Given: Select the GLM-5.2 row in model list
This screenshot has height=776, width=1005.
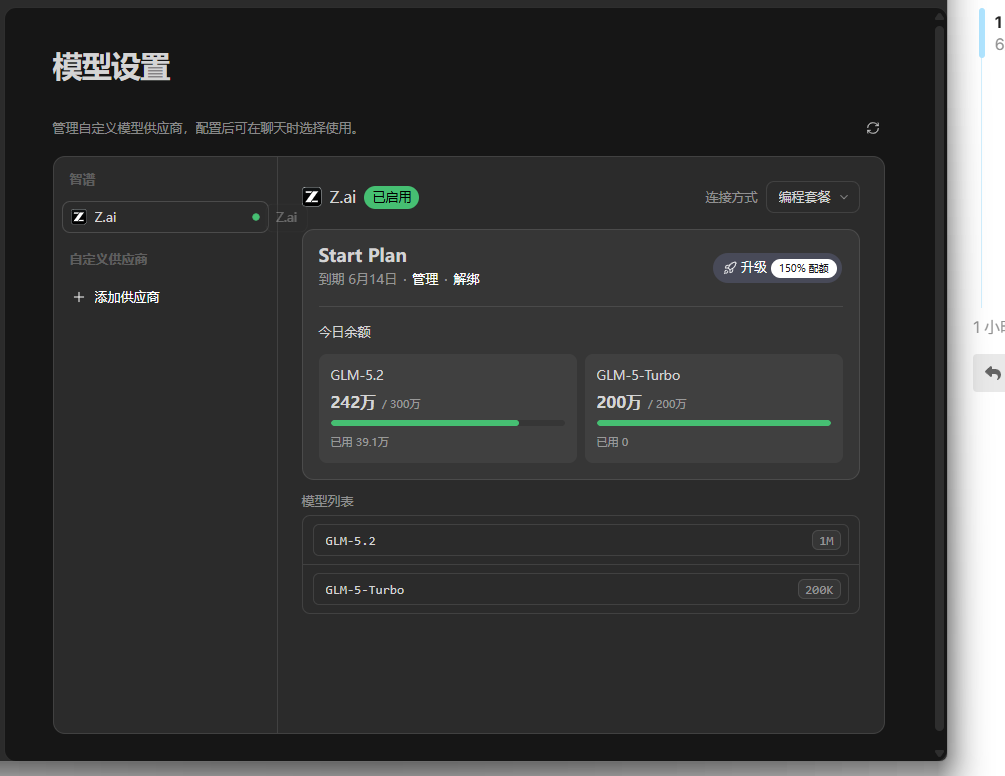Looking at the screenshot, I should tap(581, 540).
